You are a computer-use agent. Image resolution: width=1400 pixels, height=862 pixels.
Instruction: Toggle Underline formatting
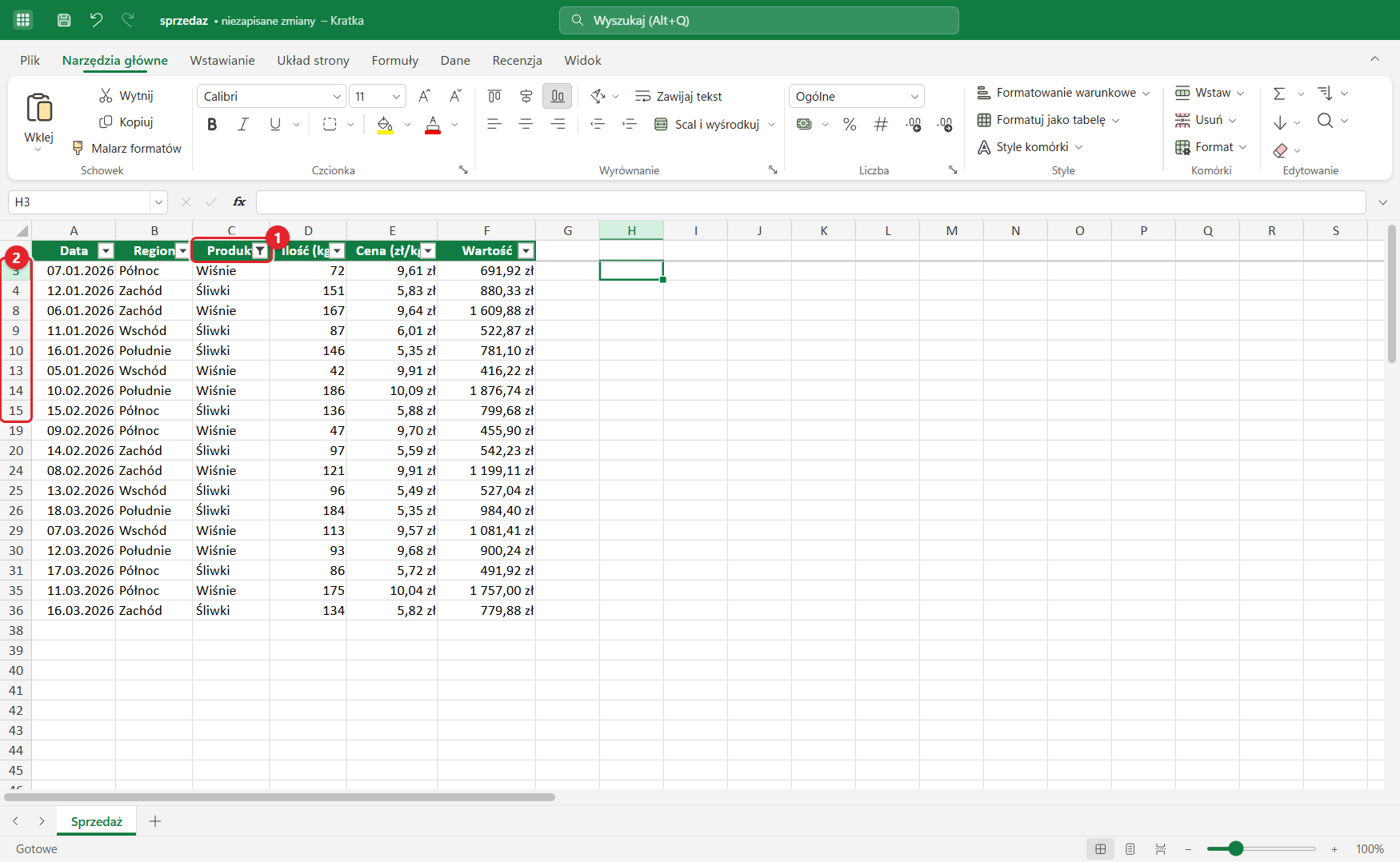(275, 124)
